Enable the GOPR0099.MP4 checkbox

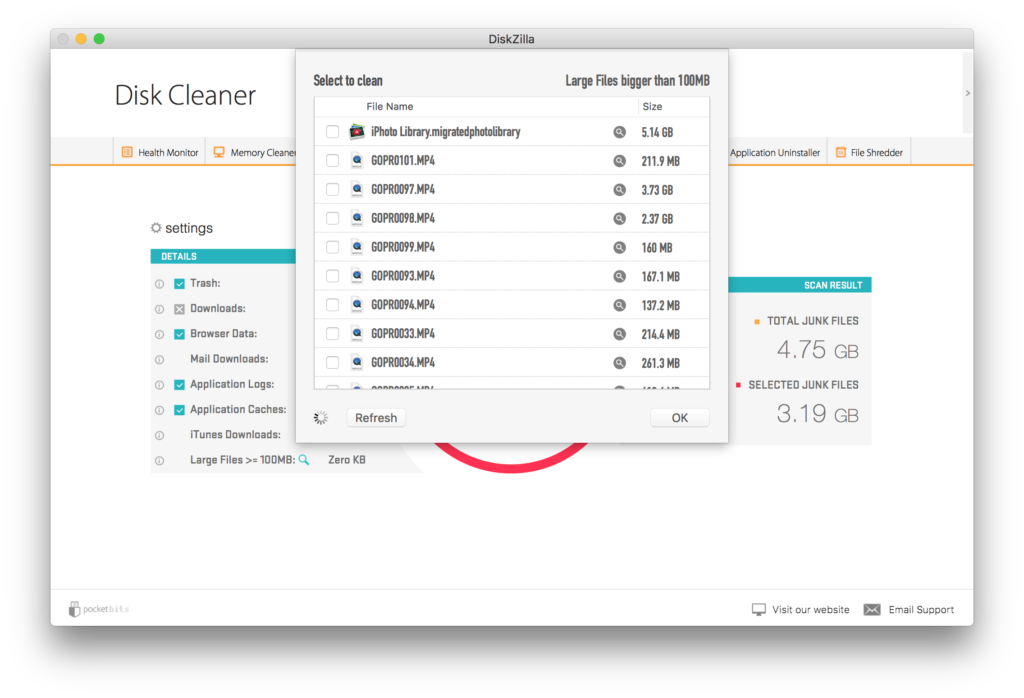[332, 247]
